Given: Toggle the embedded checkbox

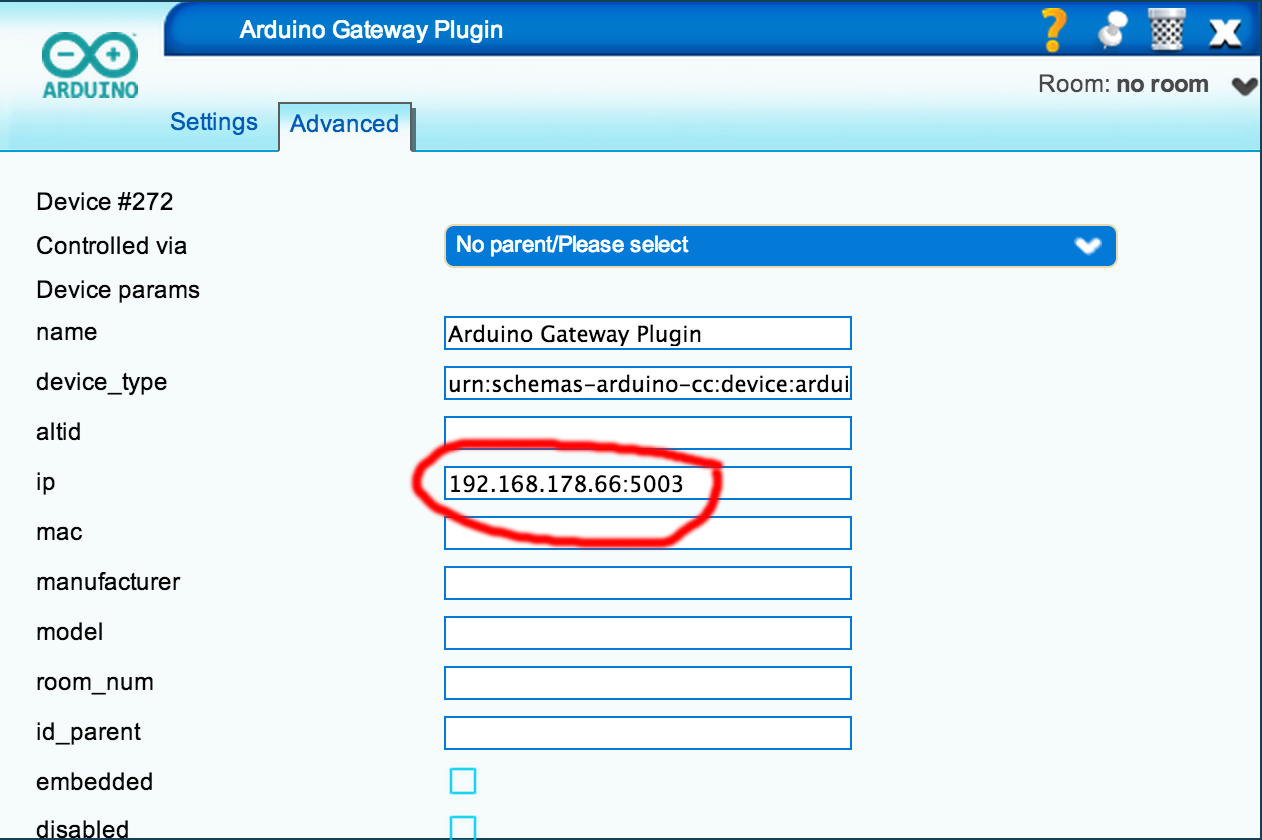Looking at the screenshot, I should (x=463, y=781).
